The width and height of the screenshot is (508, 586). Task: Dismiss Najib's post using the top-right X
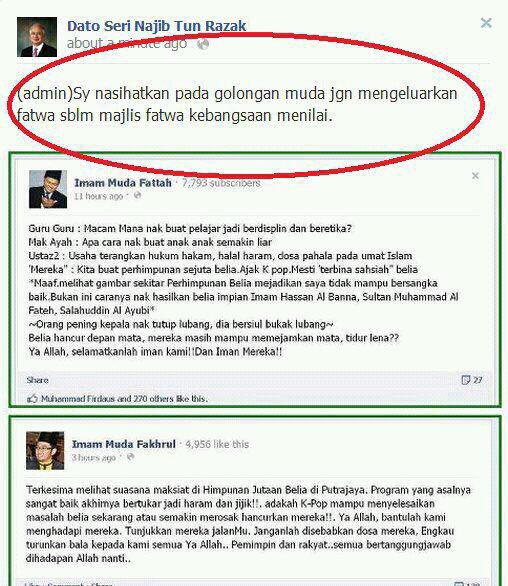[486, 23]
